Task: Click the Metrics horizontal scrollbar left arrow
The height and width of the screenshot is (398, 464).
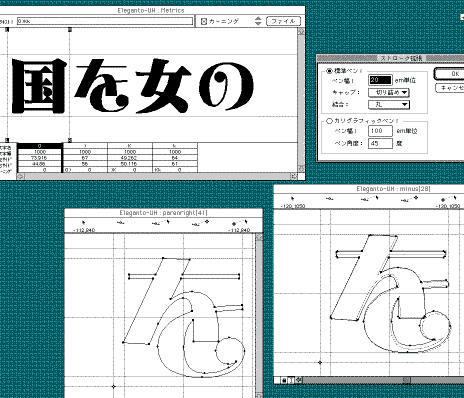Action: pos(20,176)
